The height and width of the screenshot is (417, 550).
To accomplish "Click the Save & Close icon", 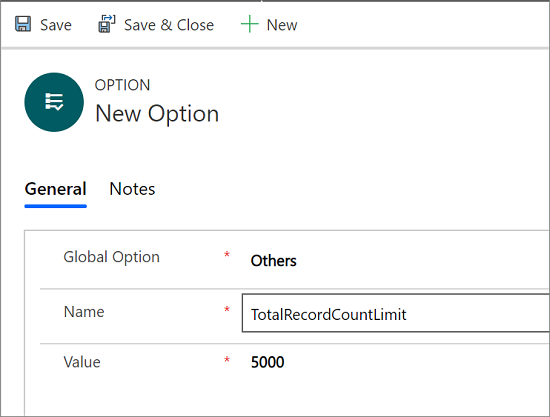I will click(107, 24).
